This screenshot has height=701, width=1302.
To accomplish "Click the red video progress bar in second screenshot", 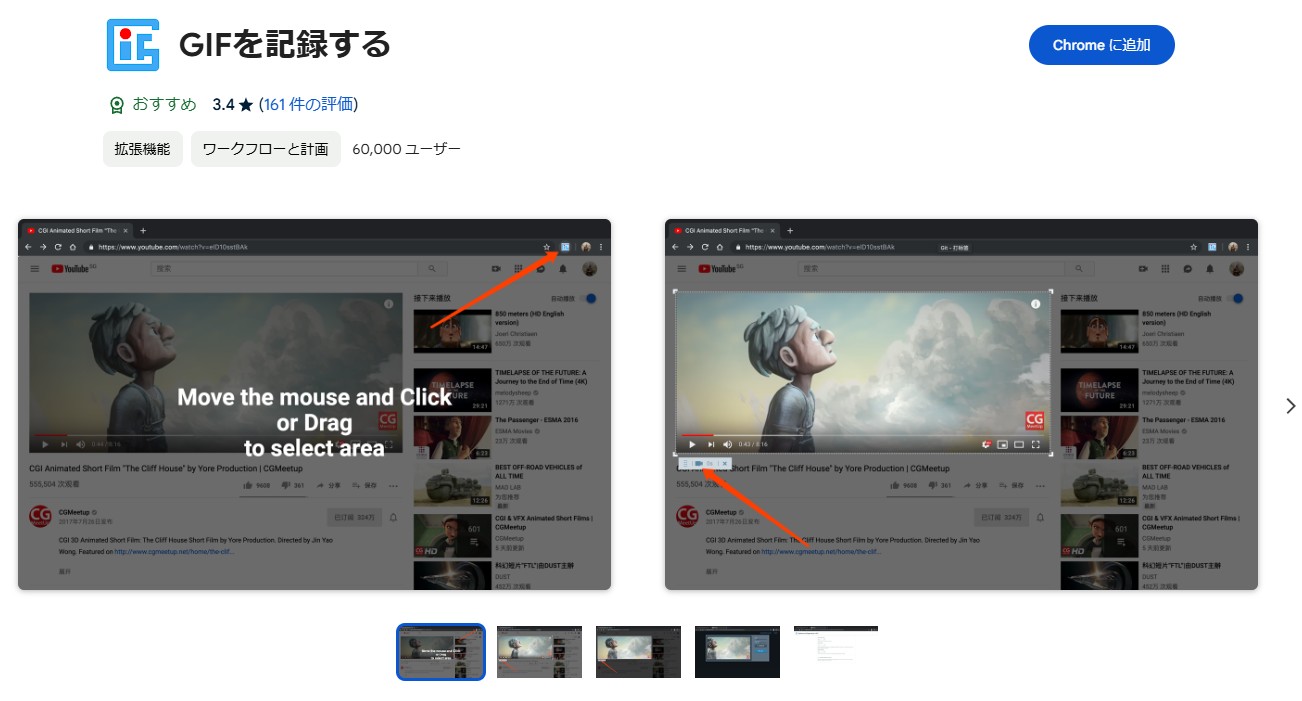I will point(695,435).
